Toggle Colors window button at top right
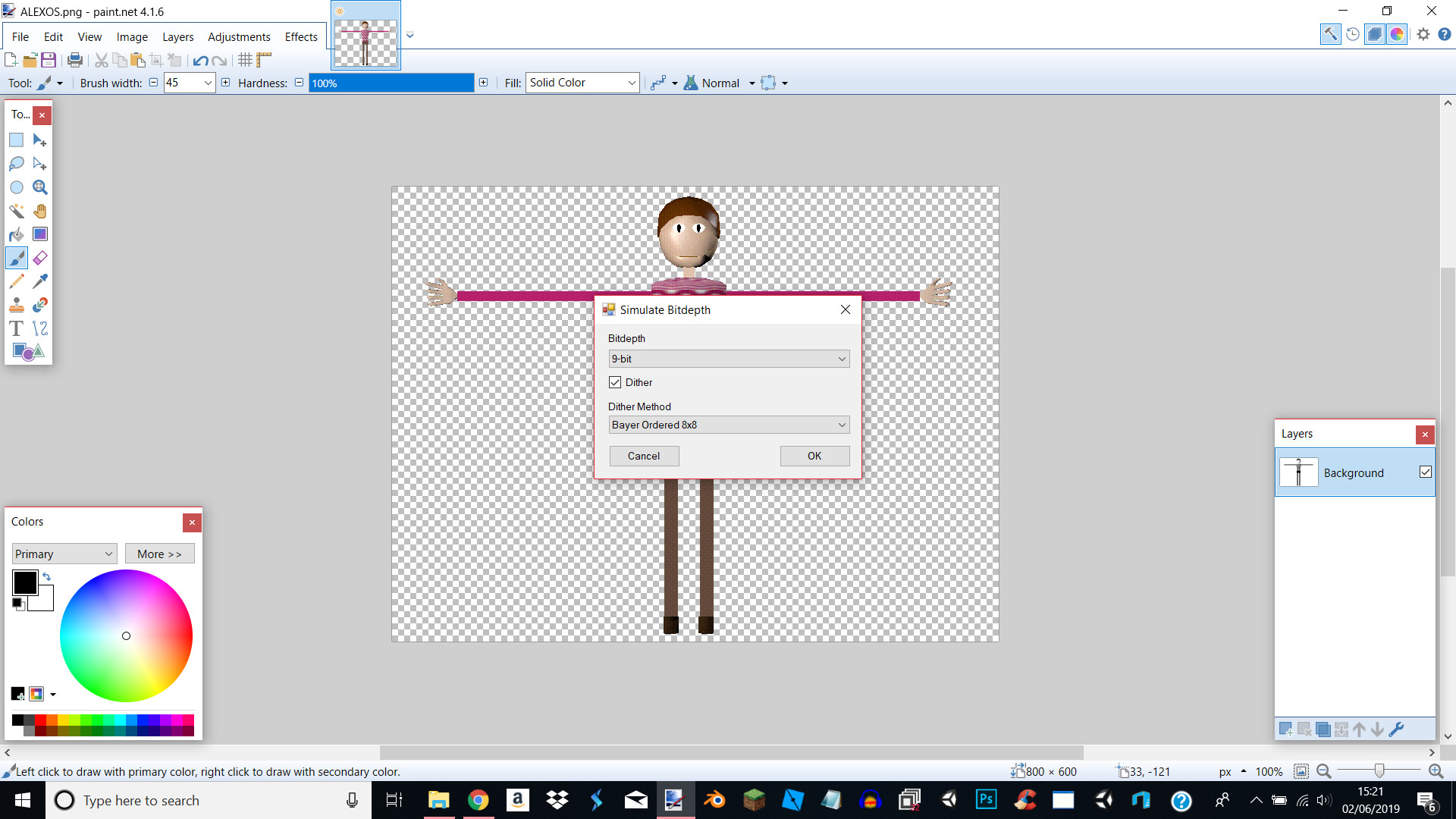The image size is (1456, 819). pyautogui.click(x=1397, y=34)
